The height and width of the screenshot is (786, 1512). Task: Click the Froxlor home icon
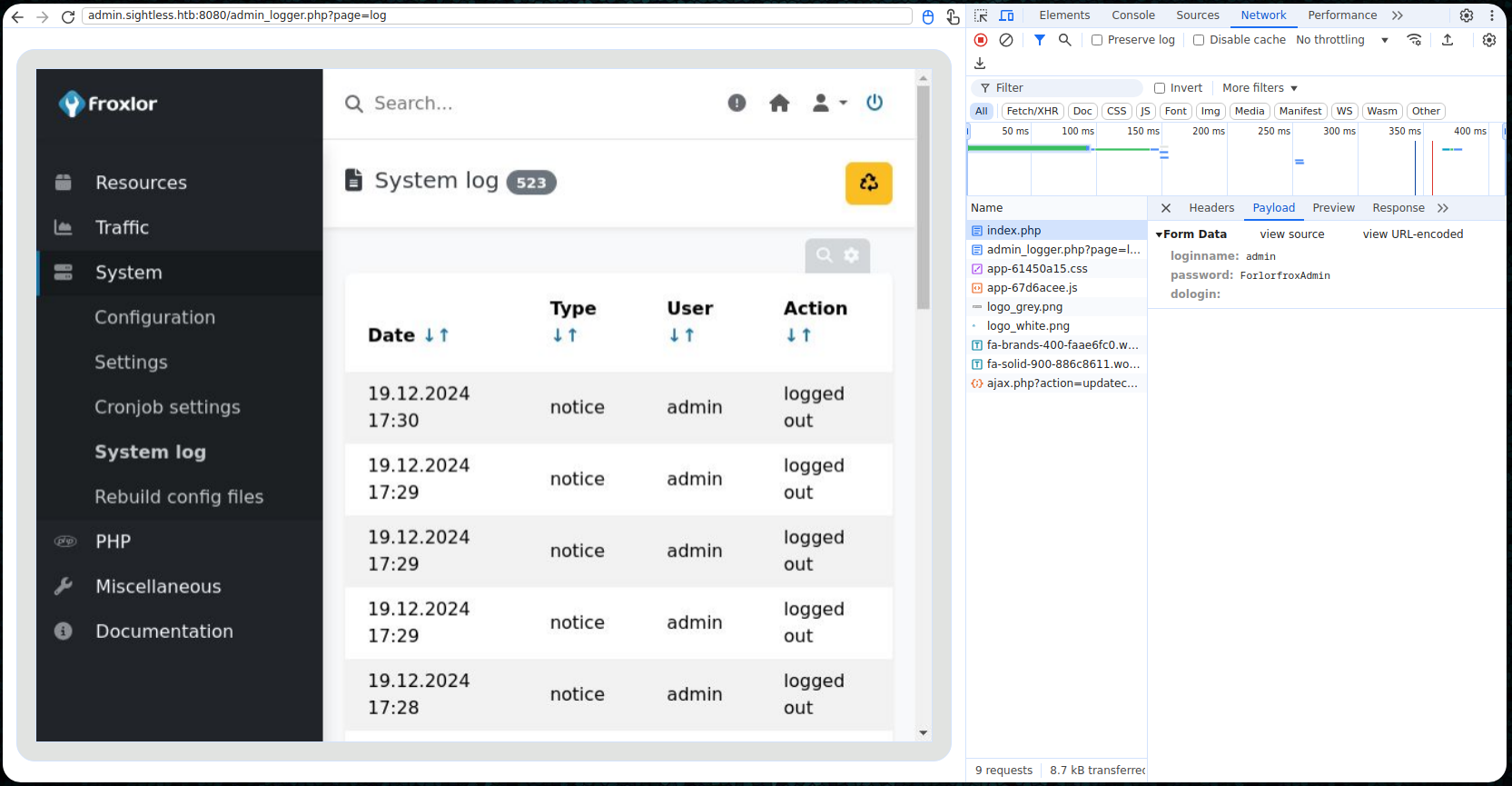coord(779,104)
